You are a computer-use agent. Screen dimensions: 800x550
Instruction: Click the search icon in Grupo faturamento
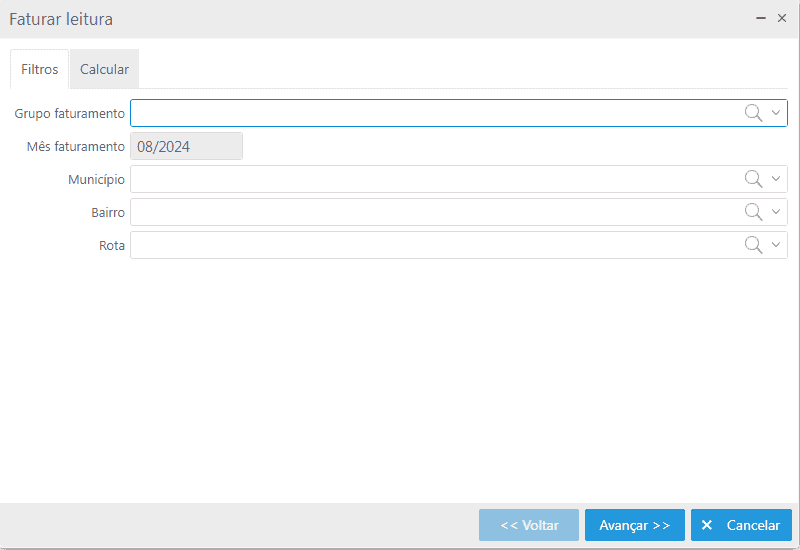click(753, 113)
